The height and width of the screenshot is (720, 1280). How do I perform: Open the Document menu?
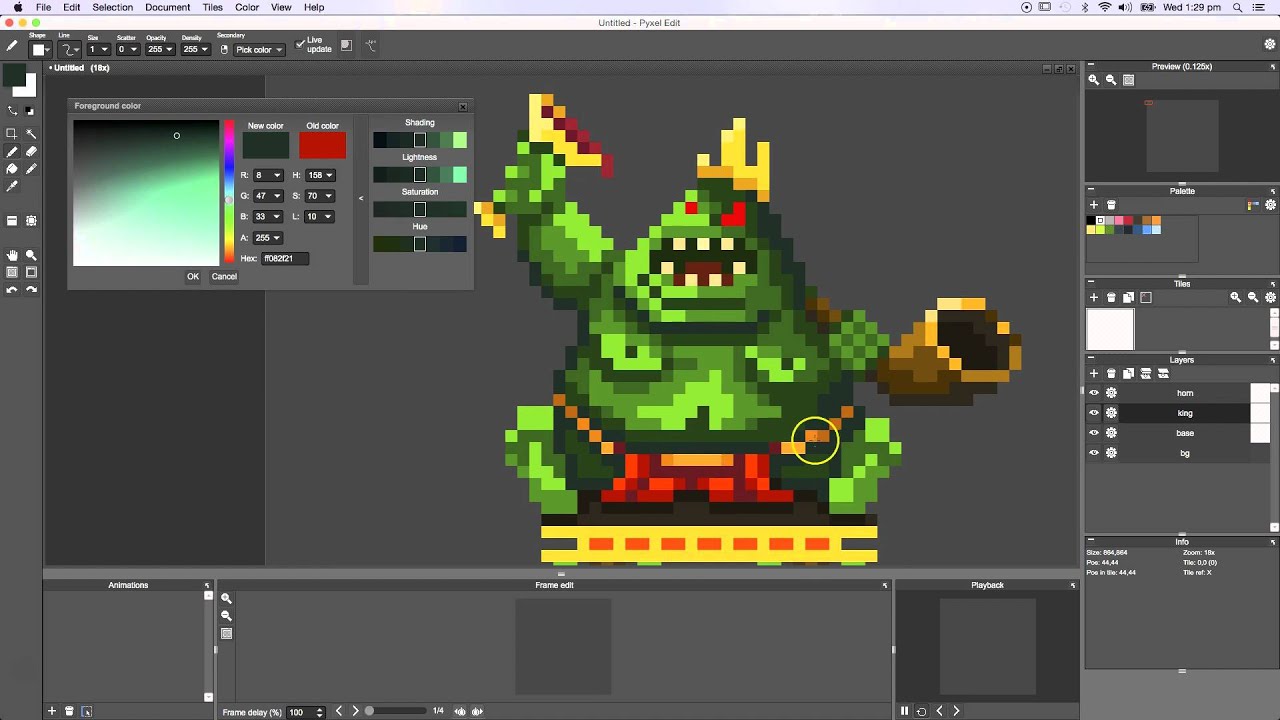point(167,7)
